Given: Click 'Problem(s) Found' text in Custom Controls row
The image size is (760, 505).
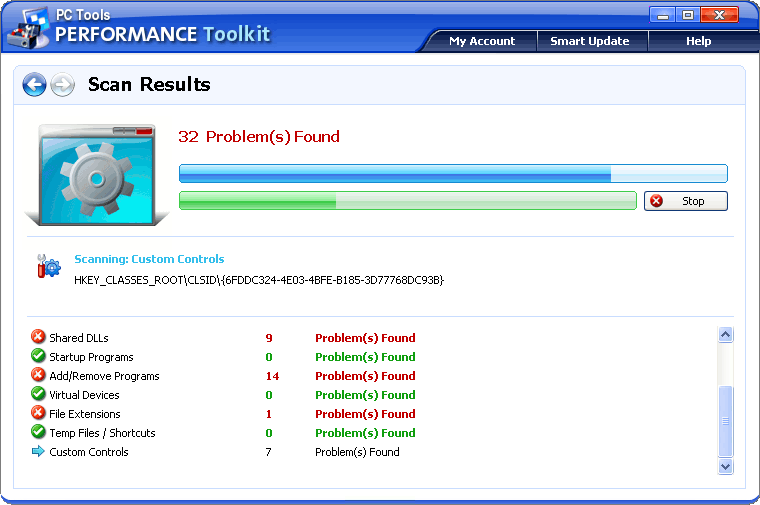Looking at the screenshot, I should [357, 452].
